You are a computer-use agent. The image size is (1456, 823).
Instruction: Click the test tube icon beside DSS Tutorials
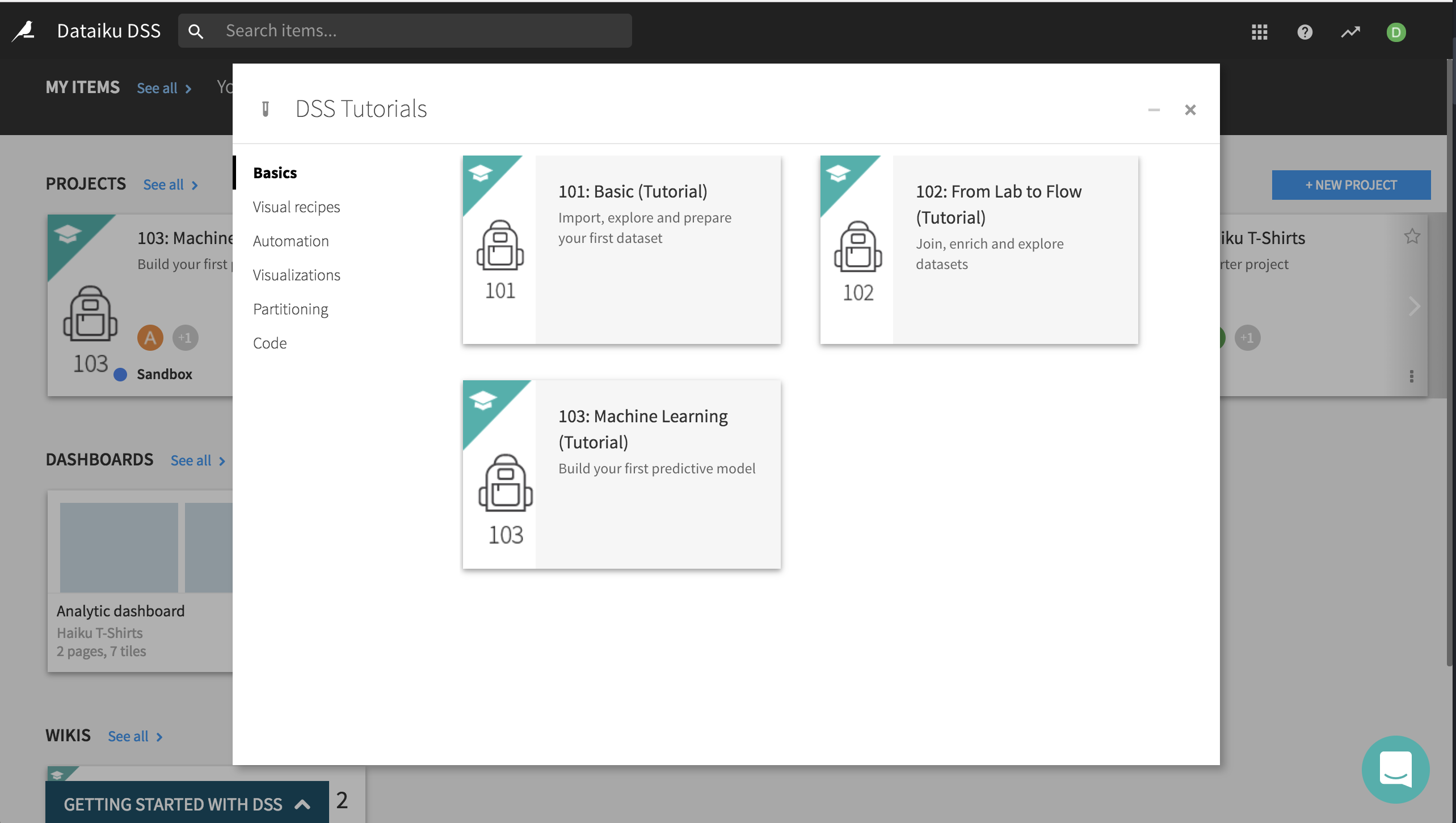click(x=265, y=108)
